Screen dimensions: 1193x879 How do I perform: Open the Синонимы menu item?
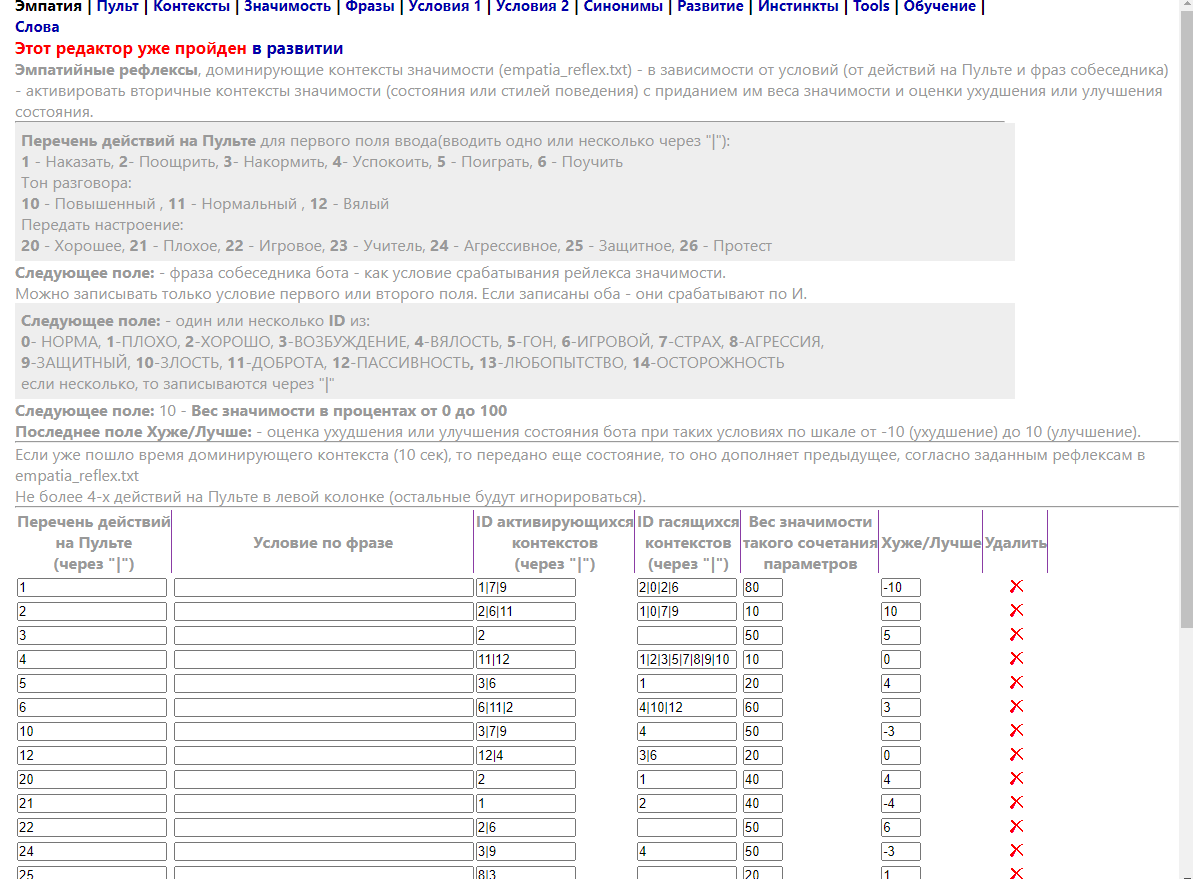pyautogui.click(x=622, y=7)
